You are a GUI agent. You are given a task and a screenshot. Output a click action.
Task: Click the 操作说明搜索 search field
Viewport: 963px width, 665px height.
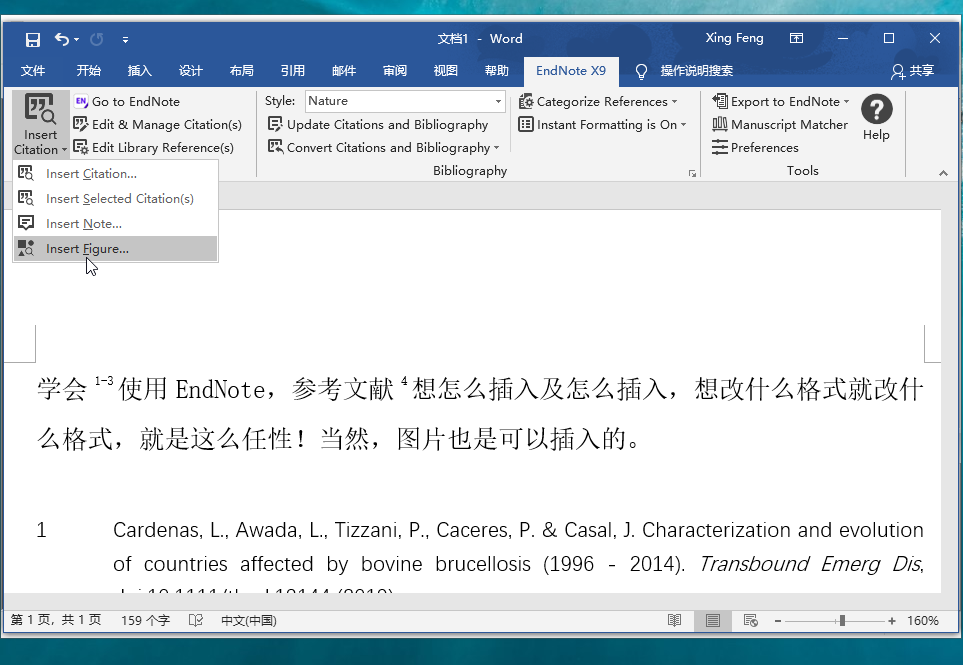pos(696,71)
